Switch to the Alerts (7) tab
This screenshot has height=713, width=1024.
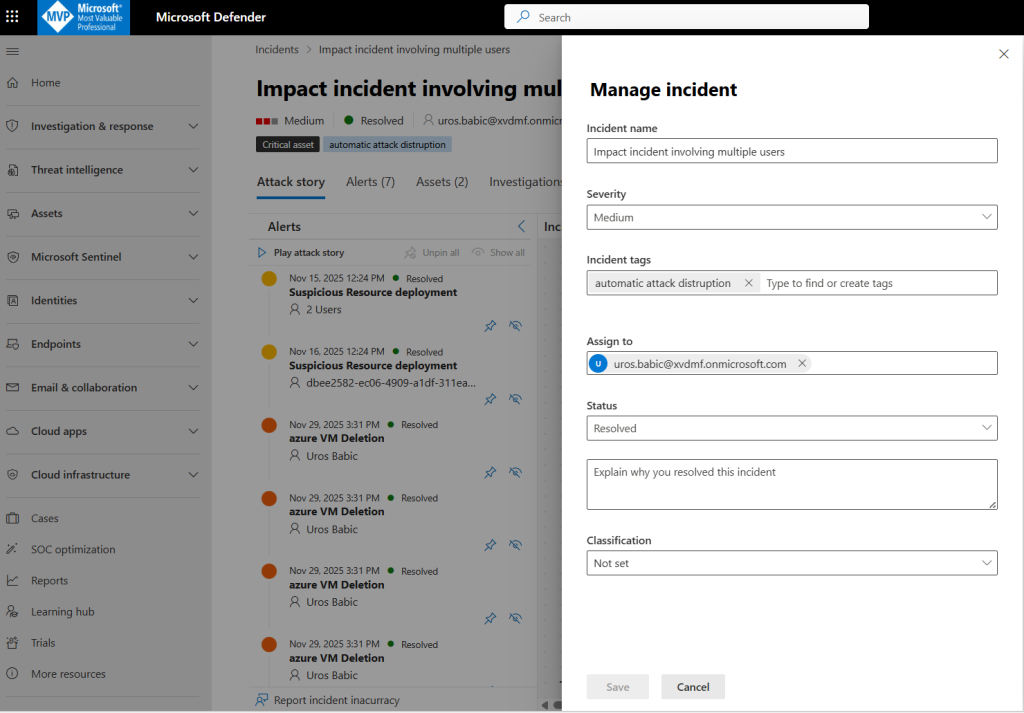click(x=370, y=182)
